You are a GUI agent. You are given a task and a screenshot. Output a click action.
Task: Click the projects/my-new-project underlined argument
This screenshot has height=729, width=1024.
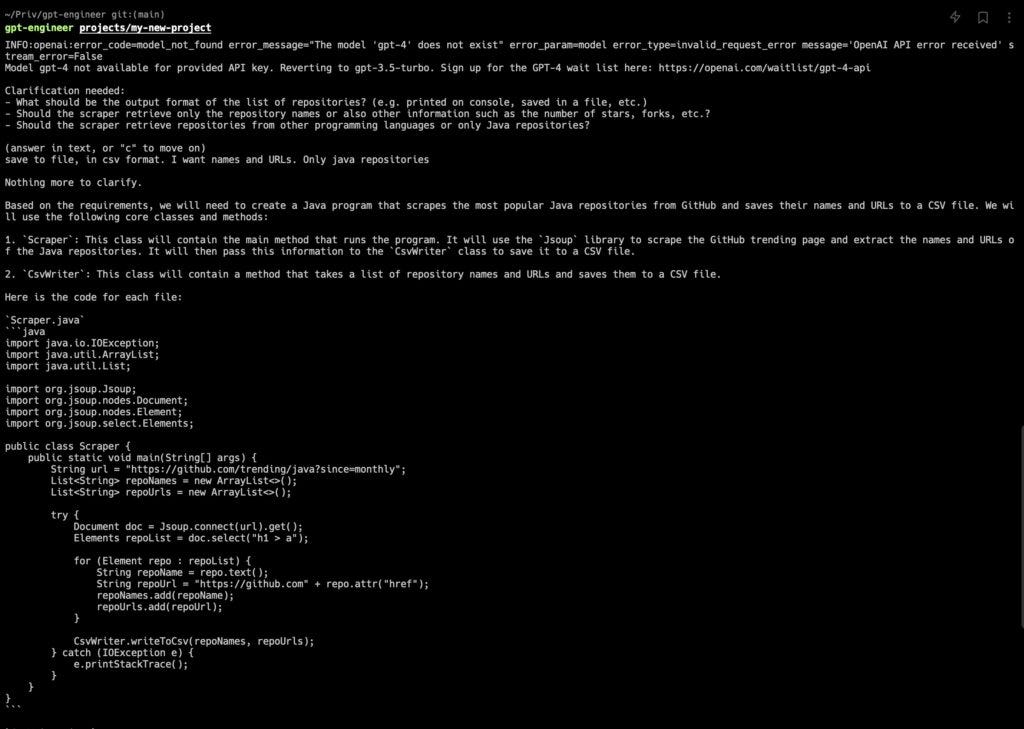pyautogui.click(x=145, y=28)
